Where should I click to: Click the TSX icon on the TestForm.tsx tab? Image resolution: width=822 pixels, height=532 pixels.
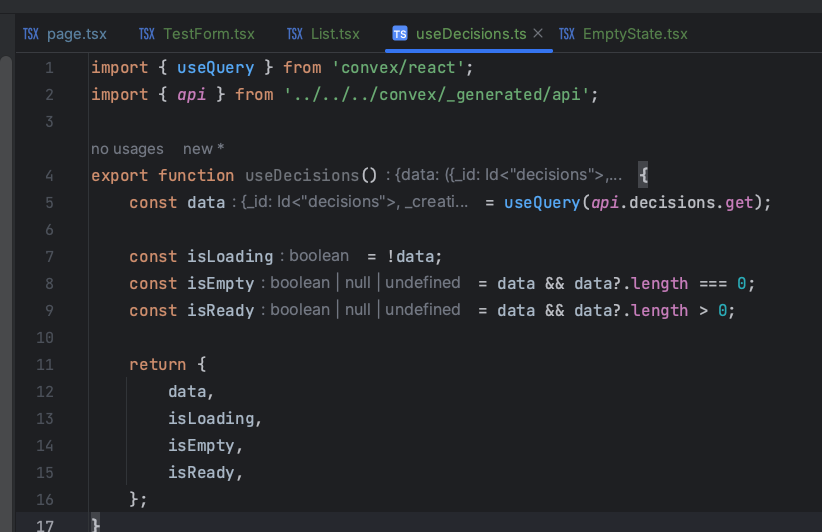pyautogui.click(x=147, y=34)
